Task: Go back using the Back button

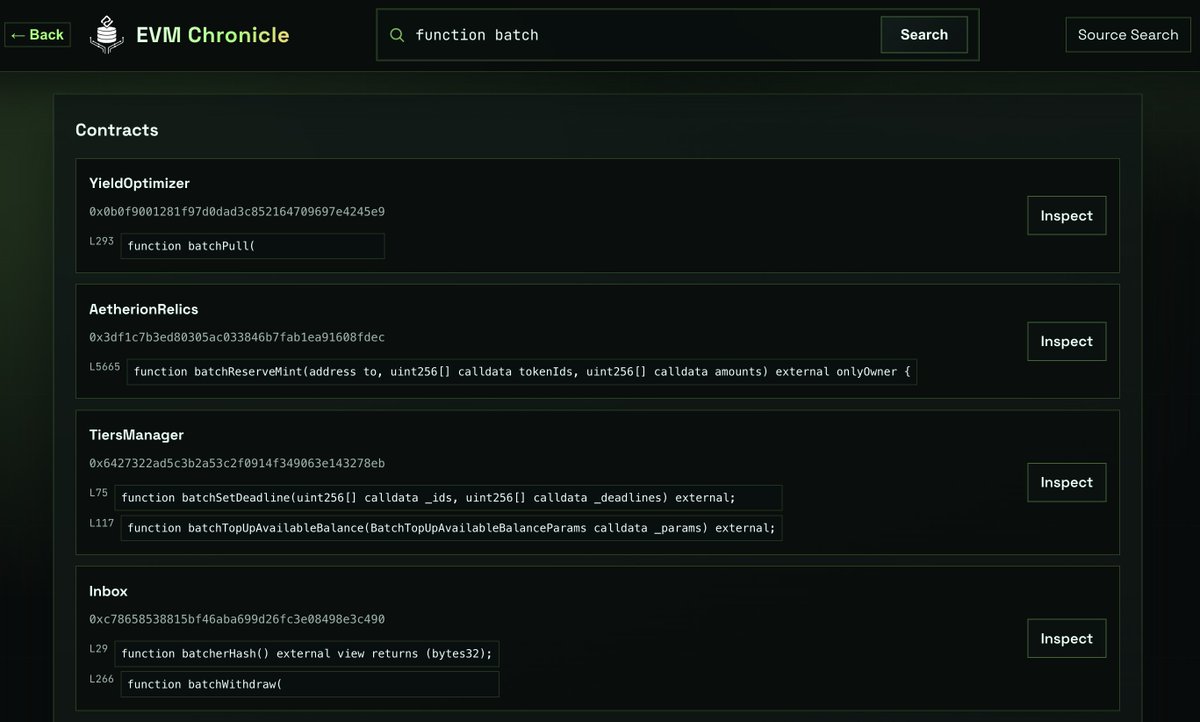Action: click(x=37, y=35)
